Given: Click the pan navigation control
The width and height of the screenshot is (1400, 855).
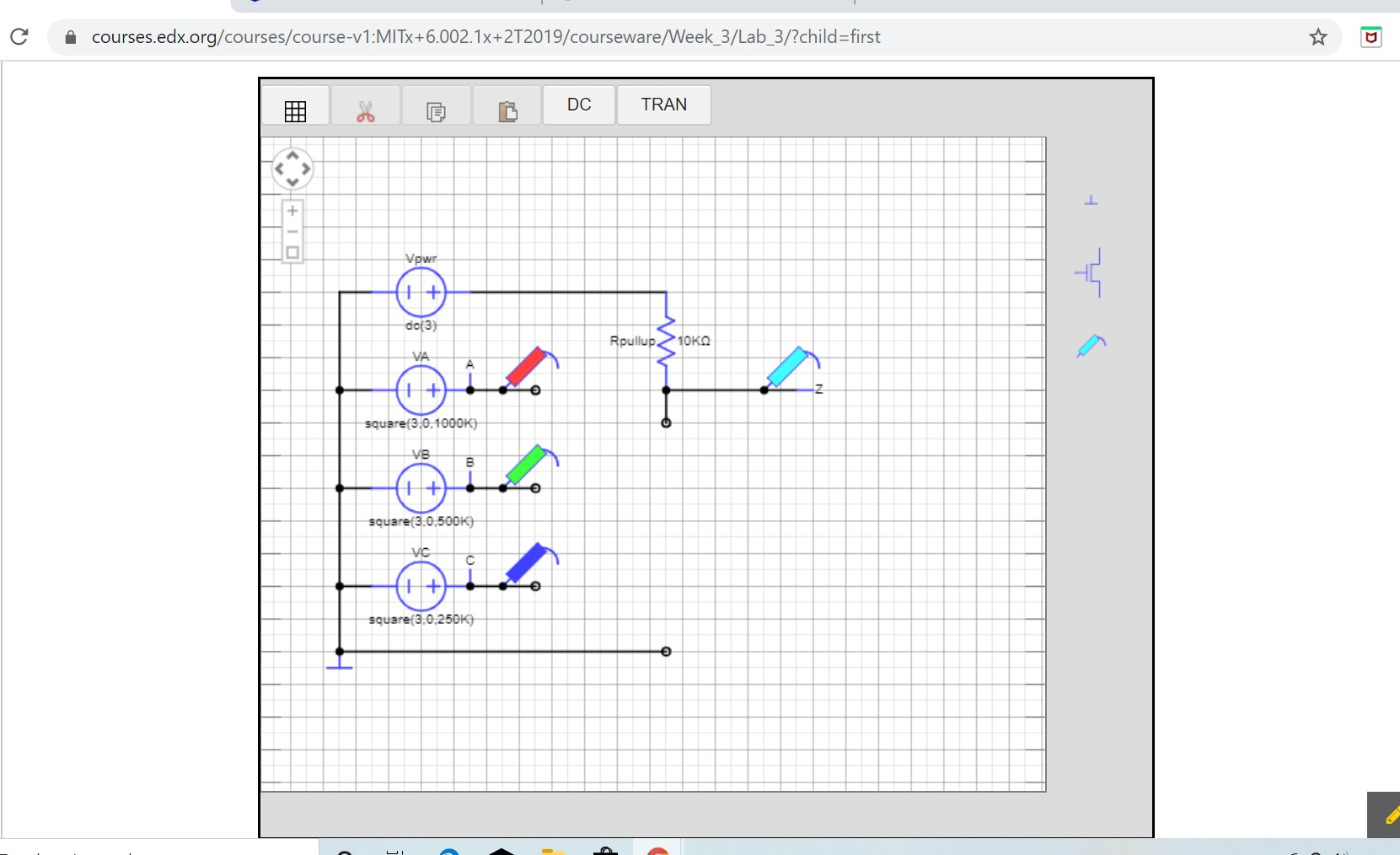Looking at the screenshot, I should [292, 169].
